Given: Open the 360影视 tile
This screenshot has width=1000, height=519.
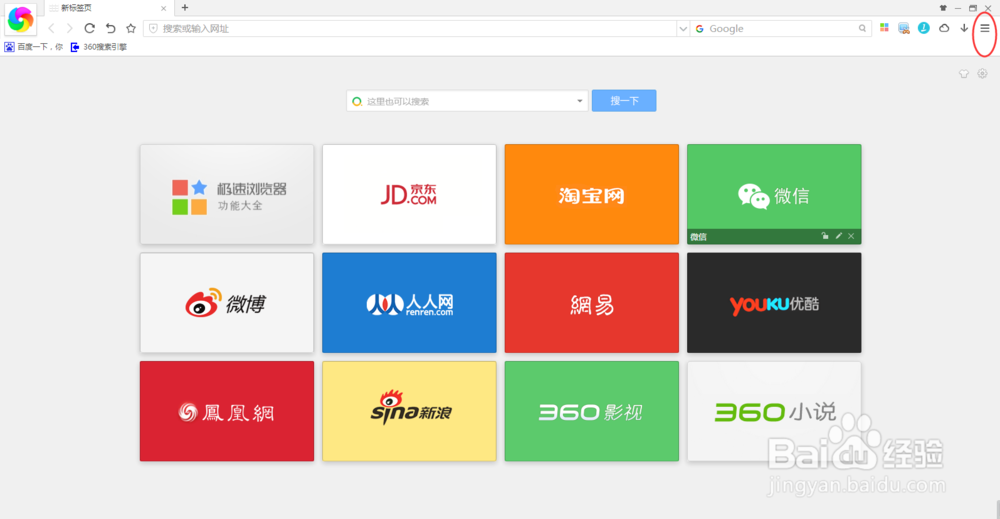Looking at the screenshot, I should [592, 411].
